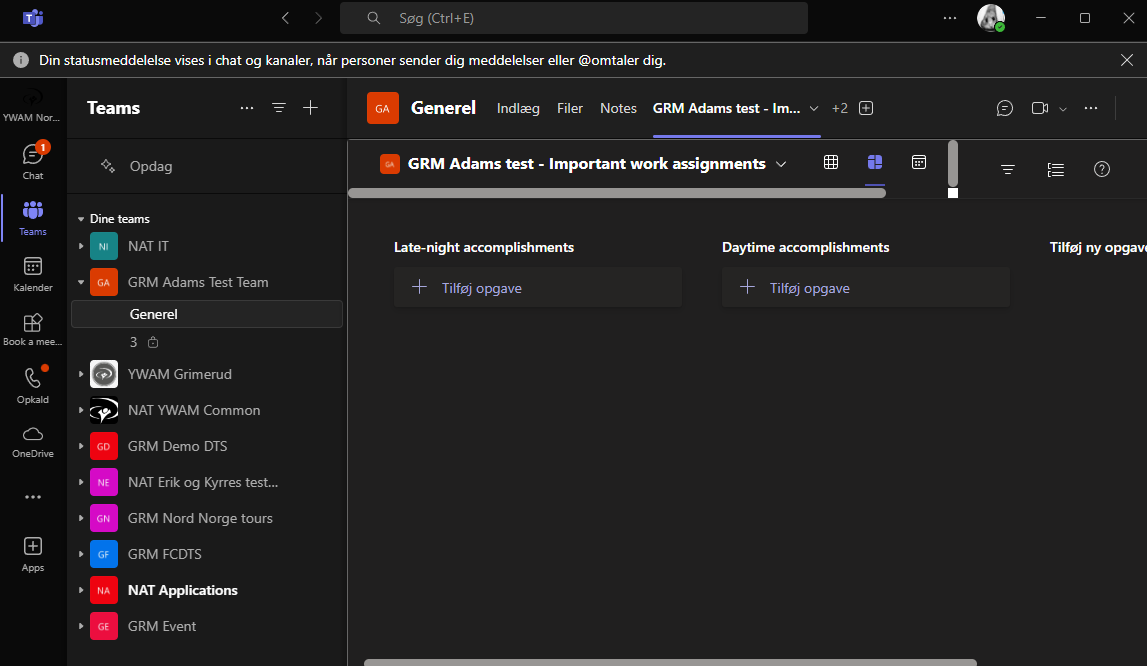Screen dimensions: 1147x666
Task: Open the Notes tab
Action: tap(618, 108)
